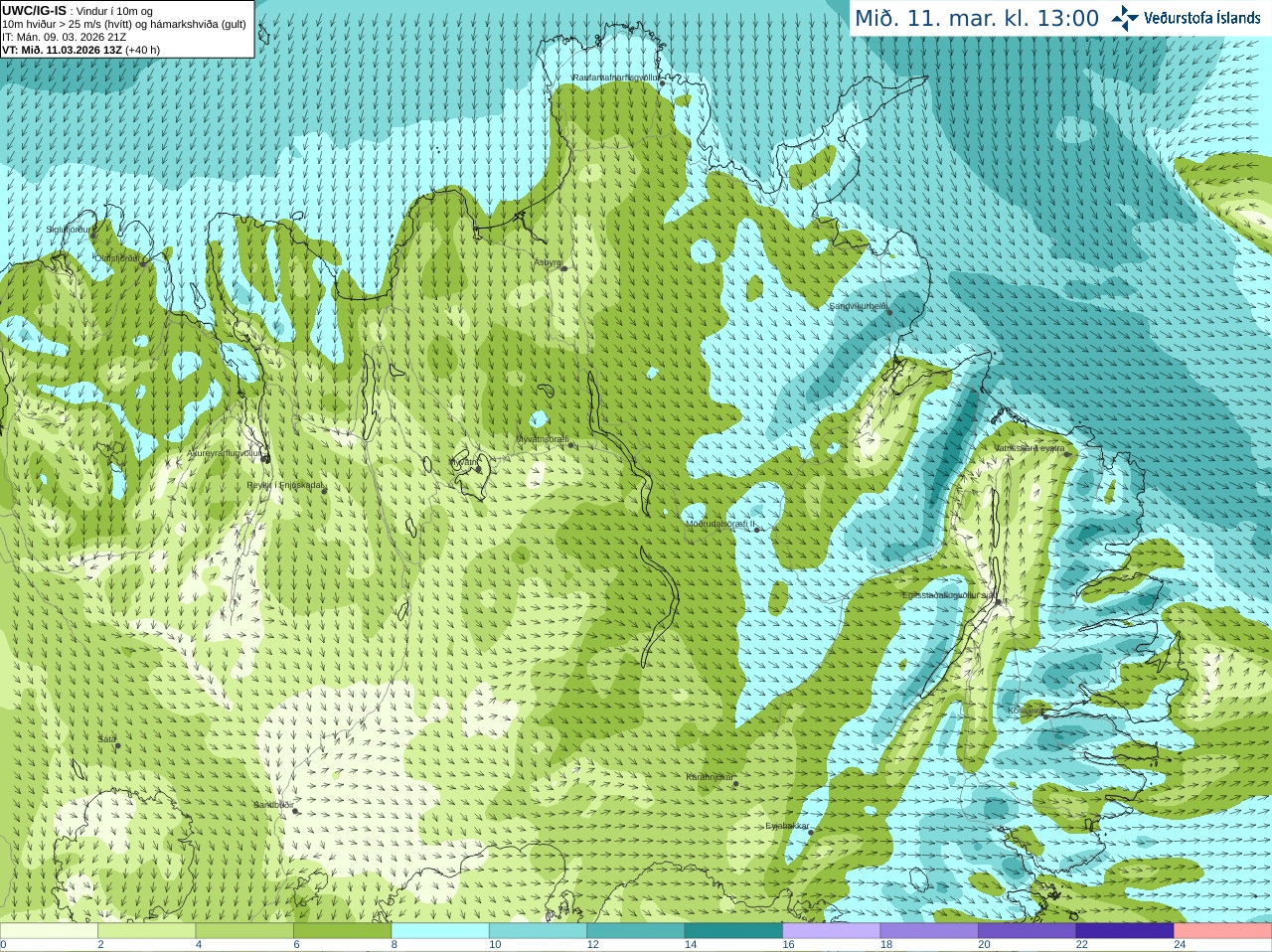Click the Mývatn station label
Screen dimensions: 1272x952
tap(464, 462)
